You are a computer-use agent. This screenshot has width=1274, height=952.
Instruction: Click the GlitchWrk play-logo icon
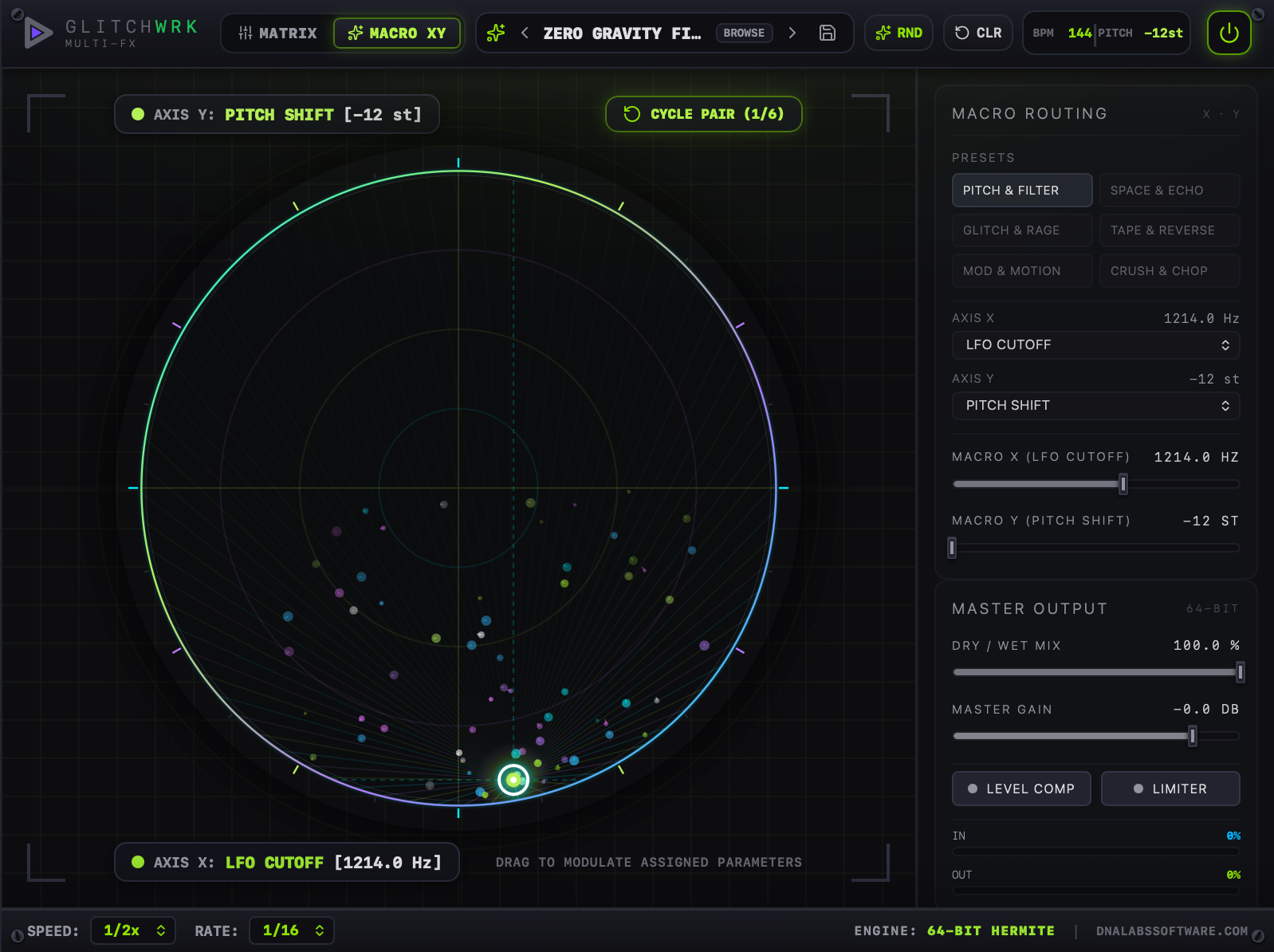tap(37, 33)
